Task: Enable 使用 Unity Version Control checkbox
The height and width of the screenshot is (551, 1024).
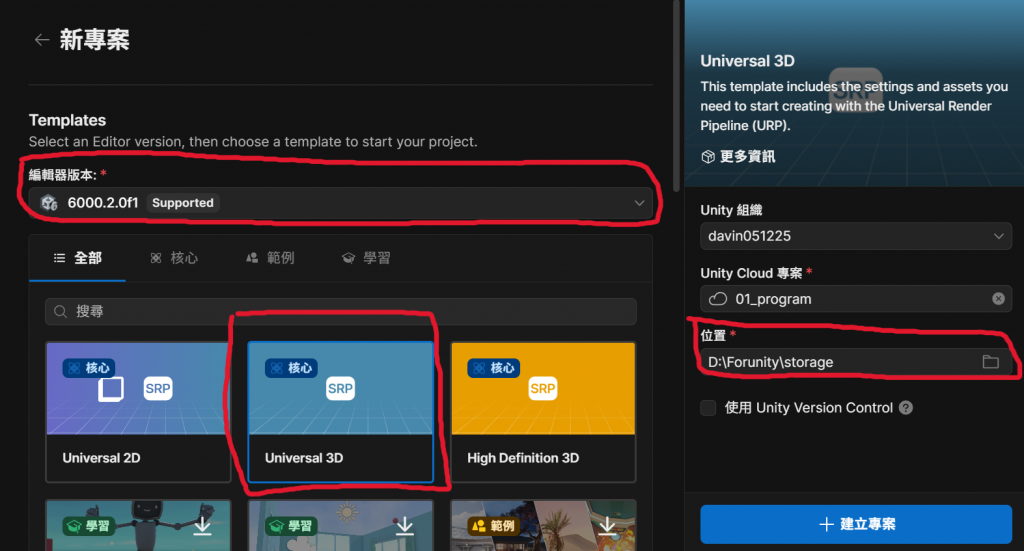Action: tap(708, 408)
